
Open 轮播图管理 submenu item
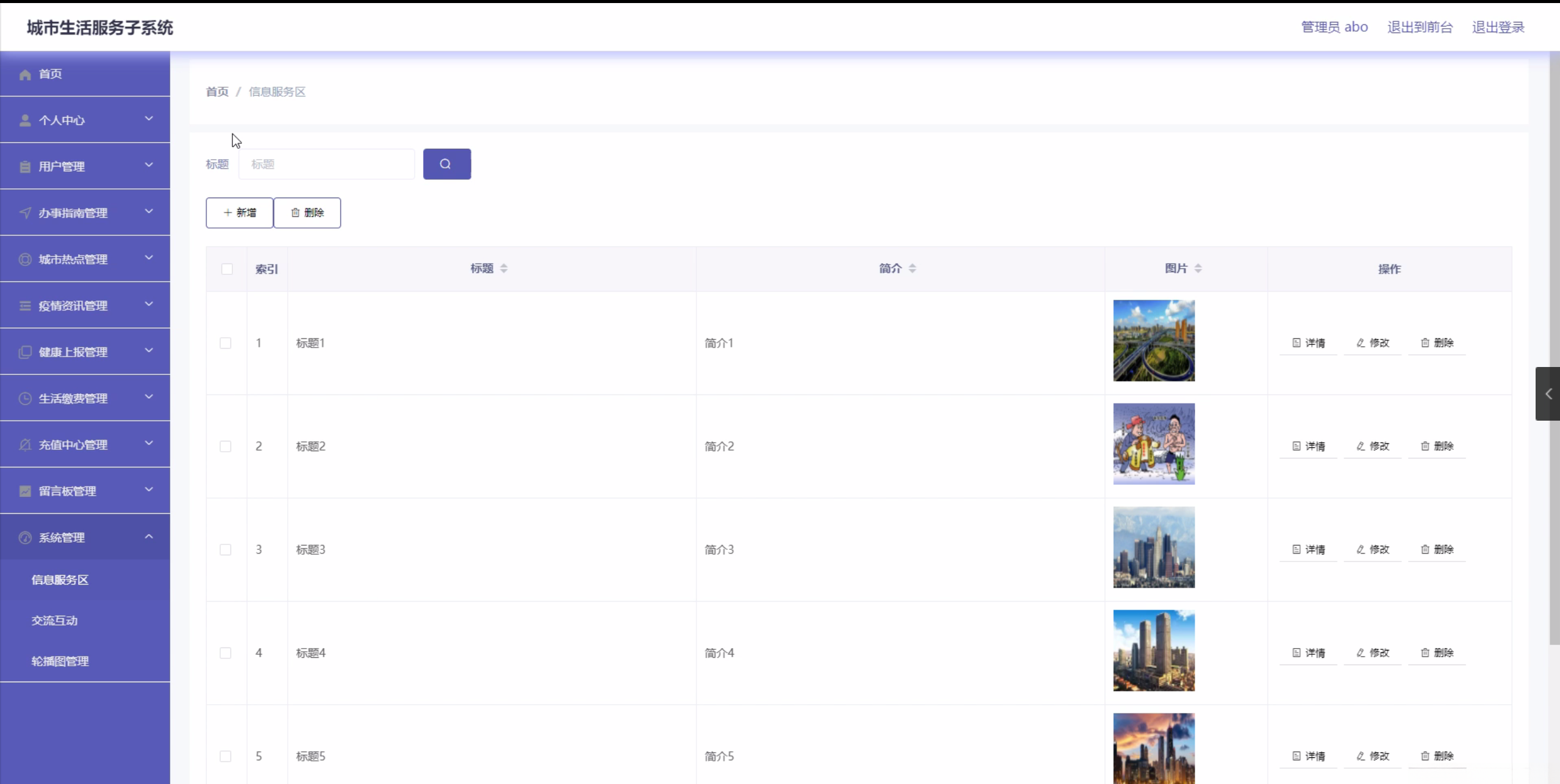[x=60, y=661]
